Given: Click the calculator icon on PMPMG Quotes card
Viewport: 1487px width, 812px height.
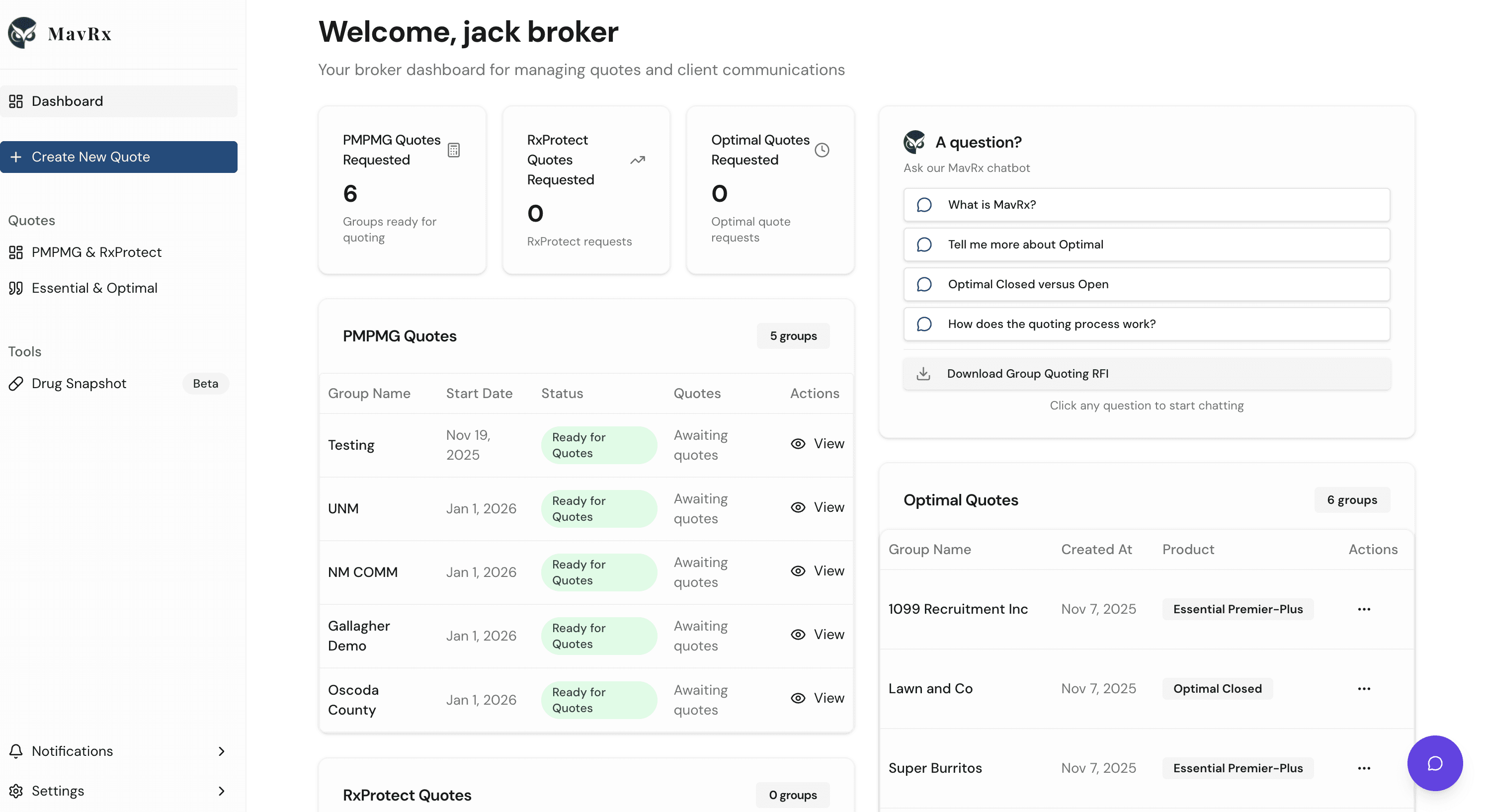Looking at the screenshot, I should 454,150.
